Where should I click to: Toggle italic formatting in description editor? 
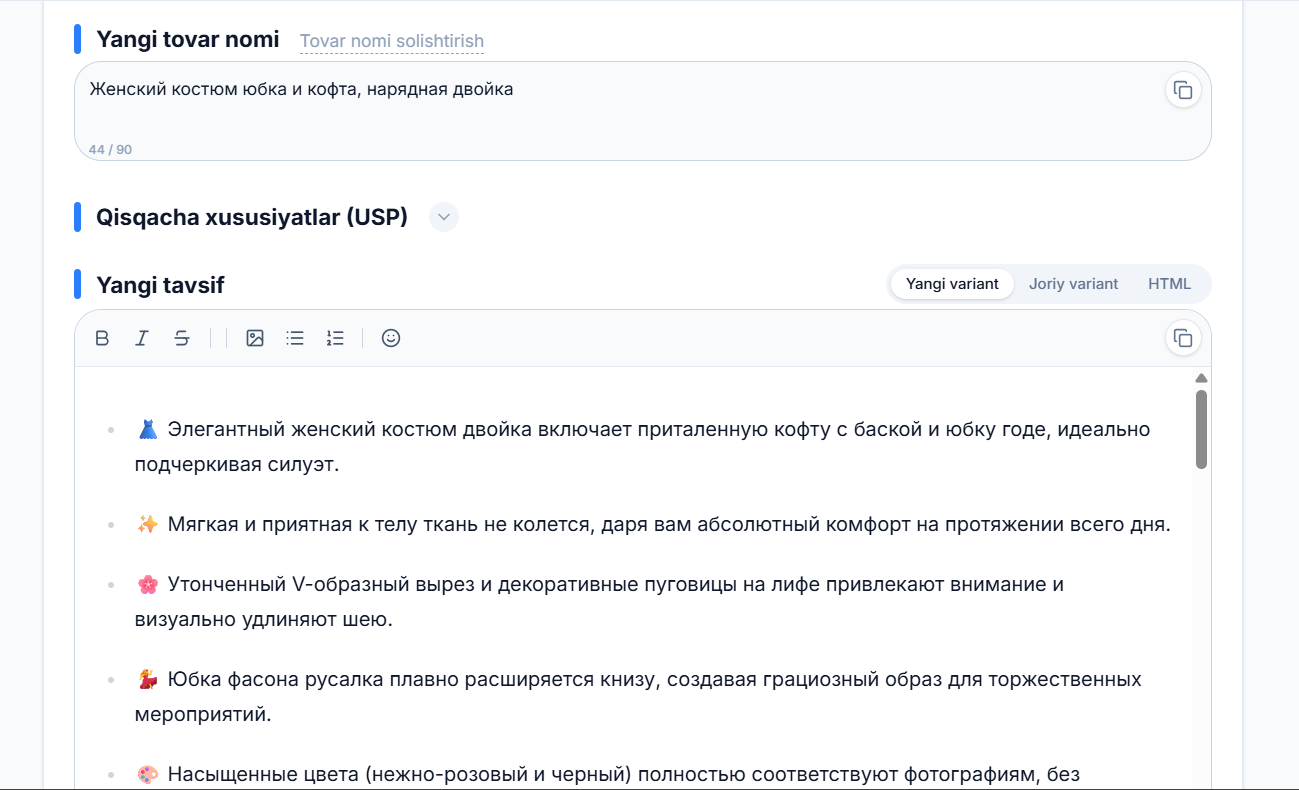click(142, 338)
